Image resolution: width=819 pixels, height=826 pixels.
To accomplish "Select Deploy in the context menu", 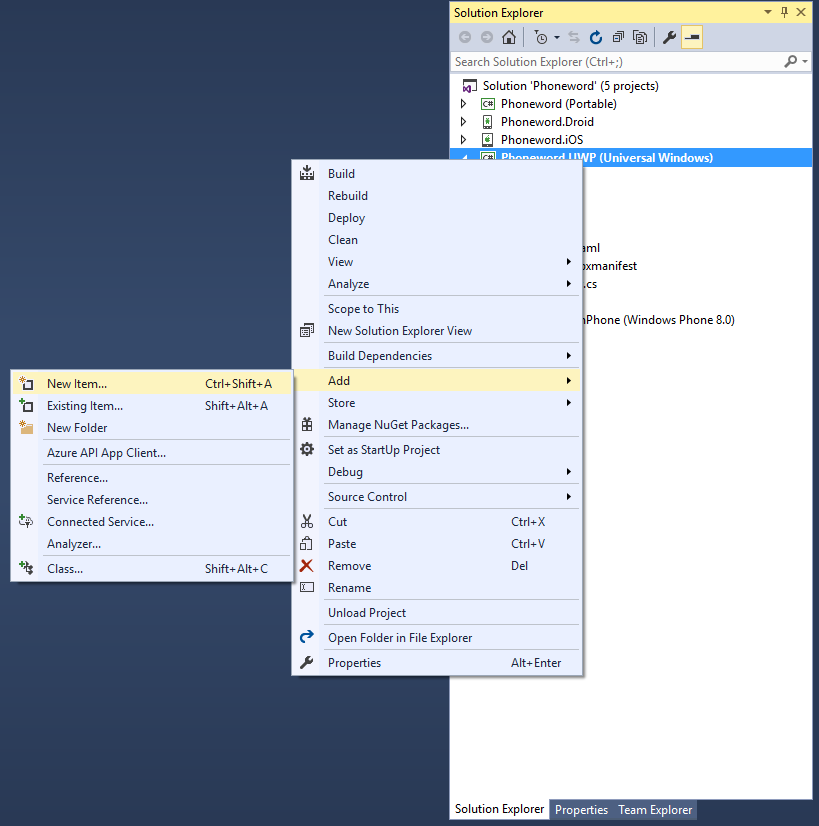I will (x=437, y=218).
